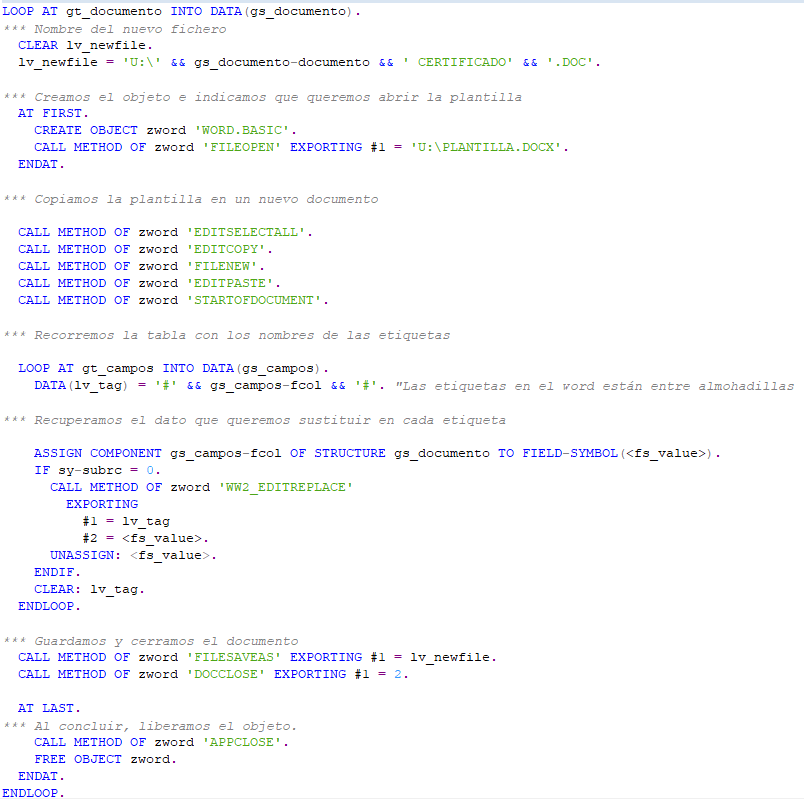This screenshot has height=803, width=804.
Task: Click the 'CLEAR: lv_tag.' statement
Action: point(89,589)
